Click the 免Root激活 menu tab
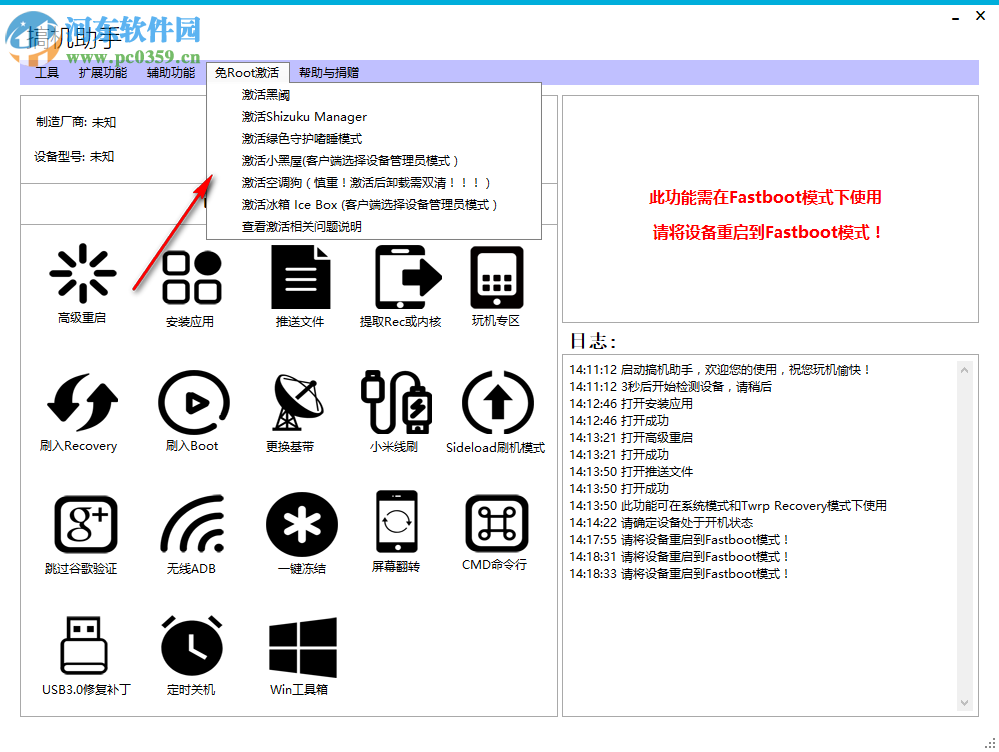This screenshot has height=752, width=999. pos(247,73)
